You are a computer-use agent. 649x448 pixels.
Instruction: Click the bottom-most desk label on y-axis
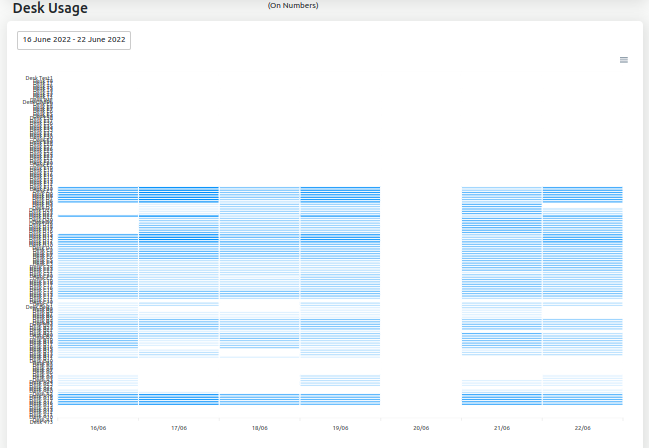tap(41, 422)
